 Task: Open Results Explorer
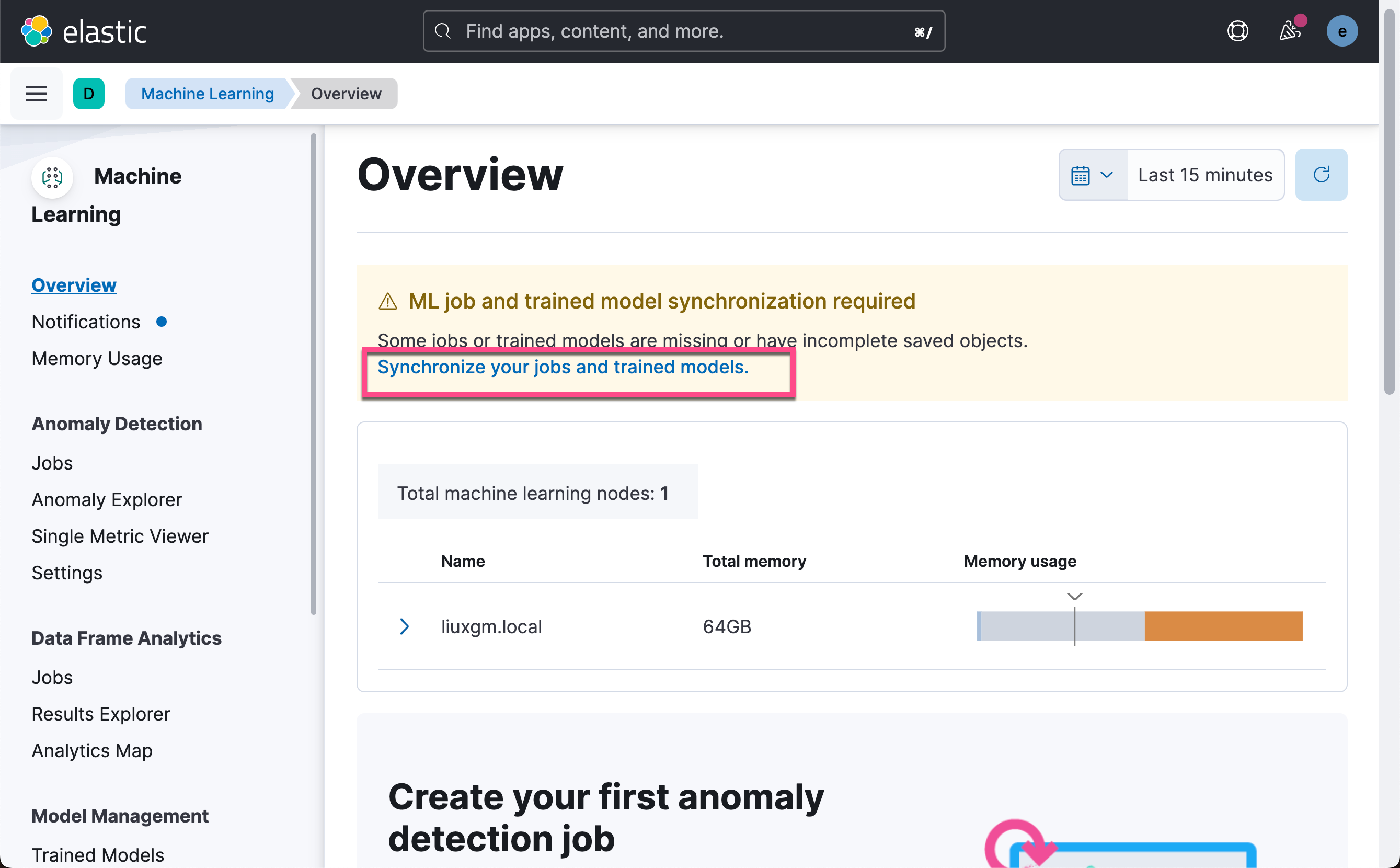point(101,714)
